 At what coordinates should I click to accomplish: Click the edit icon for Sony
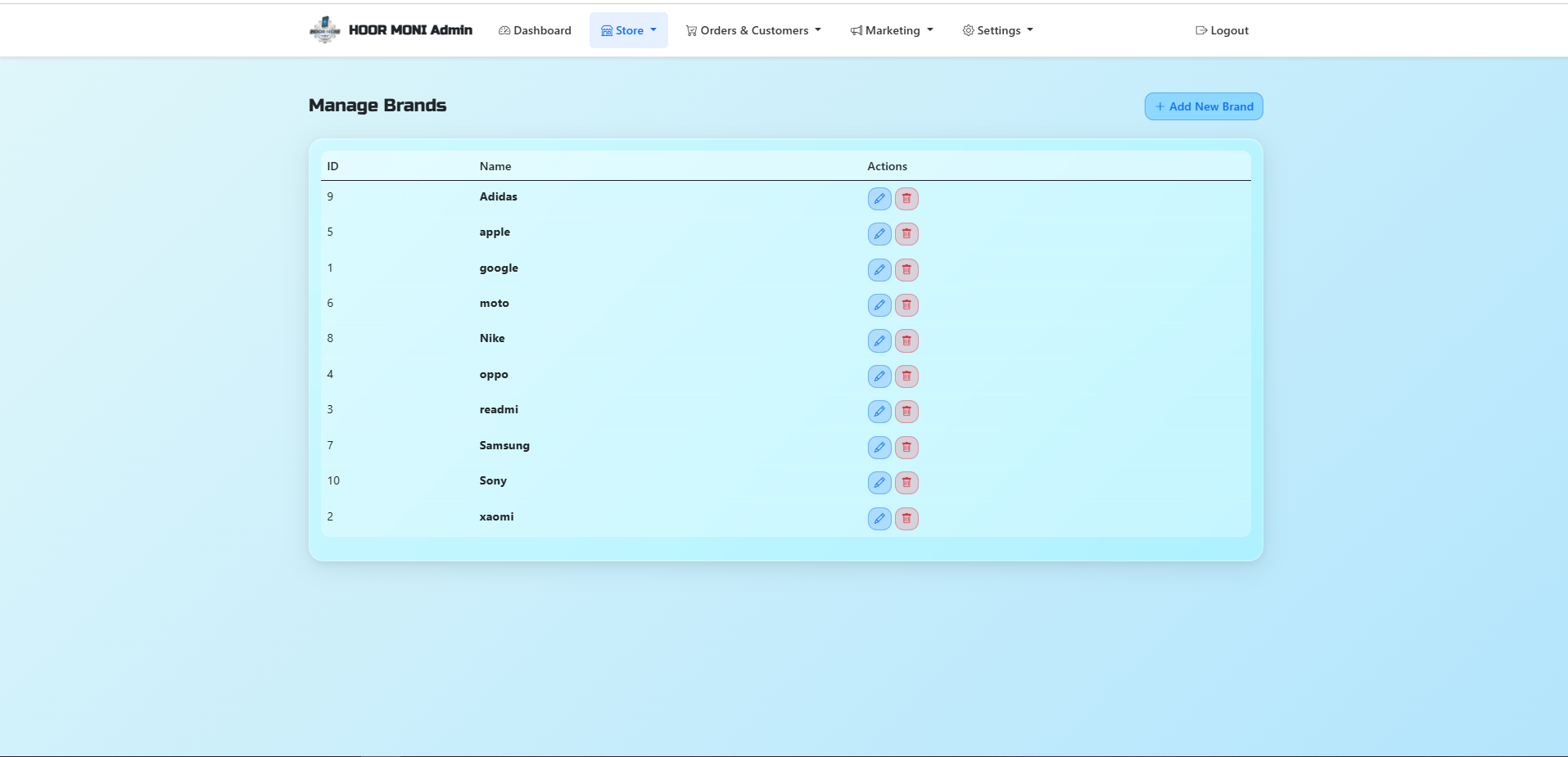pos(879,483)
